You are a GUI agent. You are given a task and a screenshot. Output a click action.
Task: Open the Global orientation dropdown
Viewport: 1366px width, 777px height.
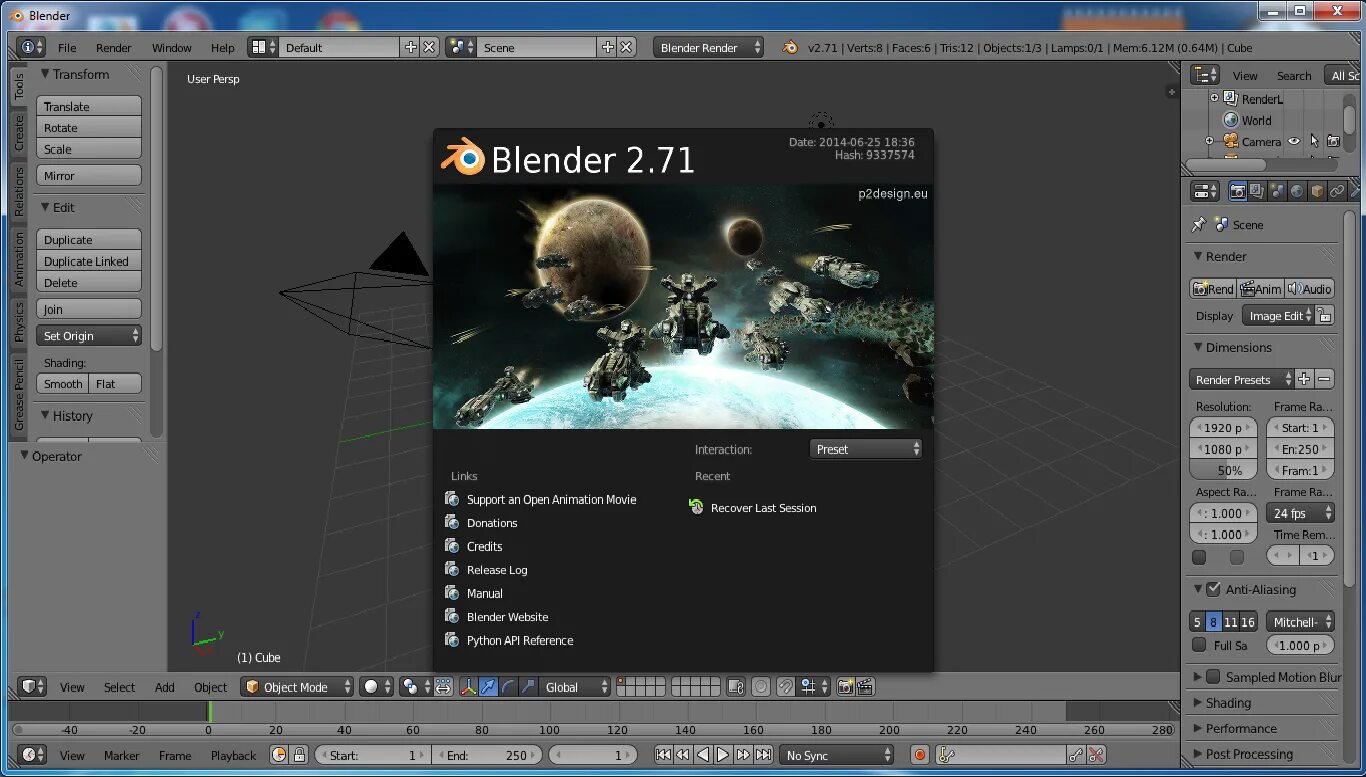click(x=575, y=687)
